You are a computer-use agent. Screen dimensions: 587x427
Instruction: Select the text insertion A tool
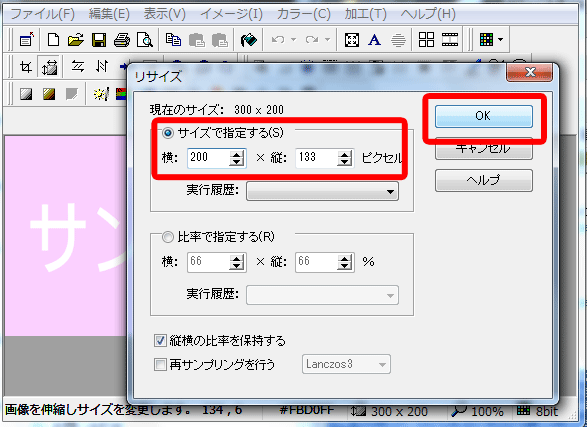(x=374, y=40)
